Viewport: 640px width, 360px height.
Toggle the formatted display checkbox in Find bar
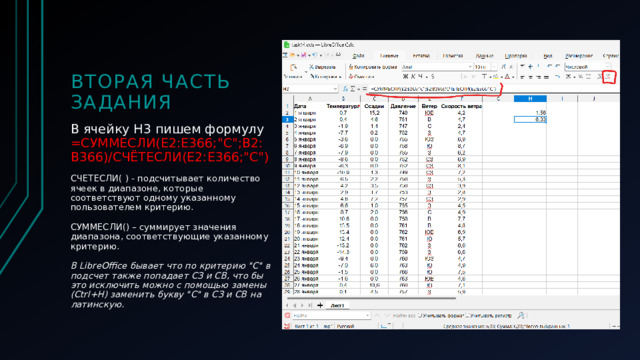420,316
